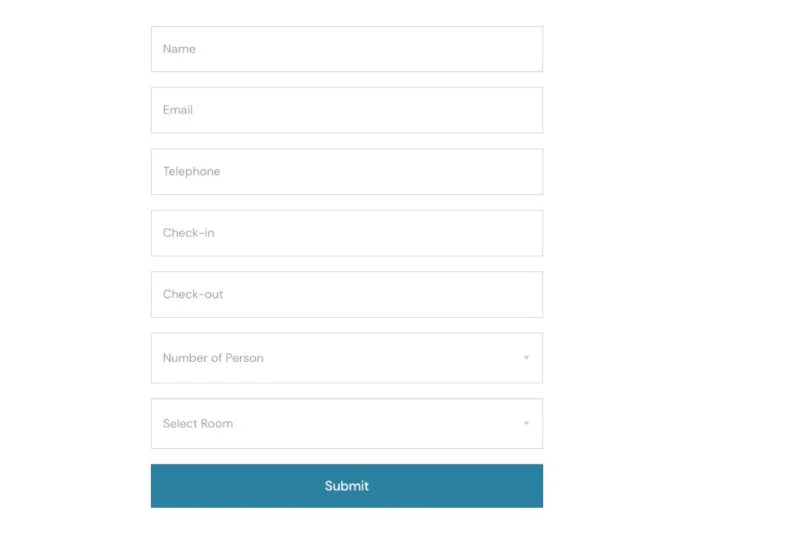Click into the Email input box
The width and height of the screenshot is (800, 533).
pos(346,110)
